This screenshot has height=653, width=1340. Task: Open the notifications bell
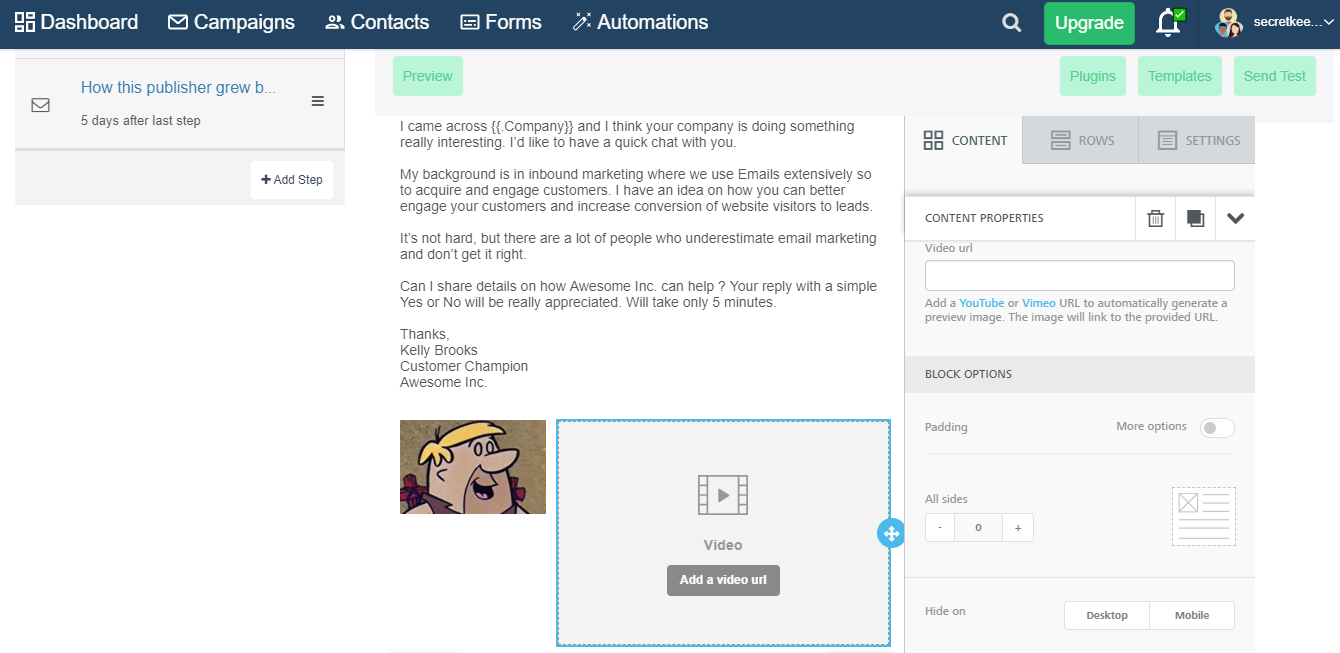click(1168, 23)
